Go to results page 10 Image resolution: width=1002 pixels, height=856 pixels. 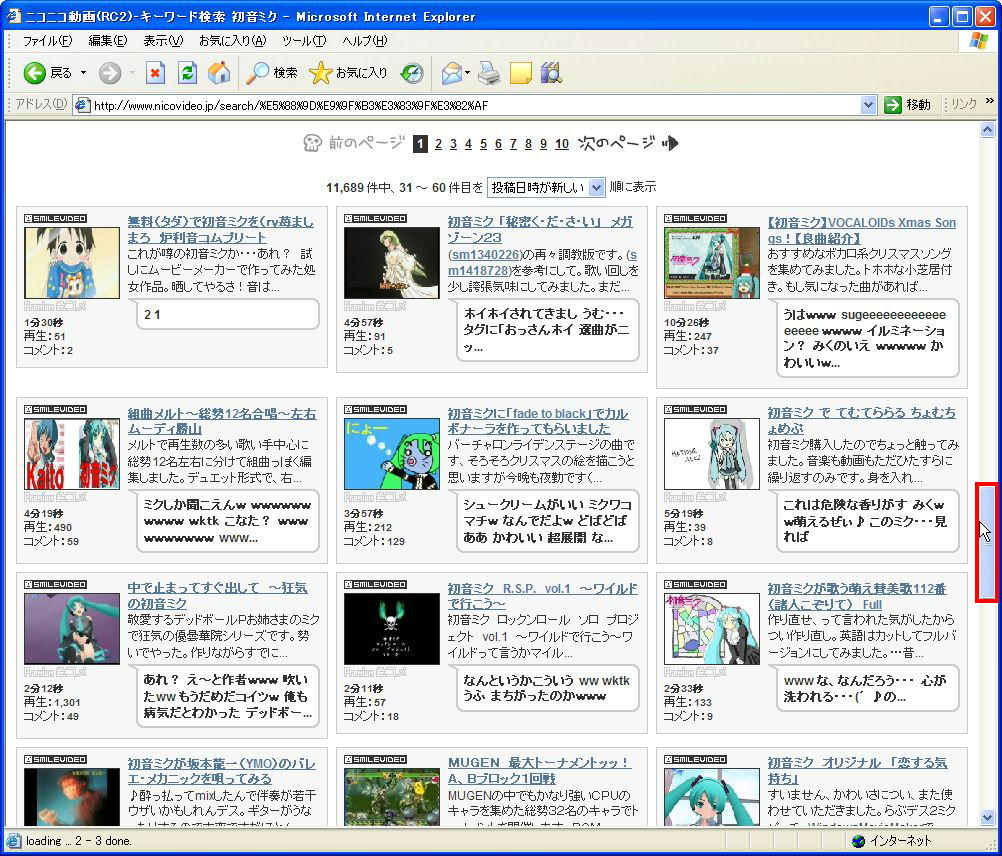(x=562, y=144)
